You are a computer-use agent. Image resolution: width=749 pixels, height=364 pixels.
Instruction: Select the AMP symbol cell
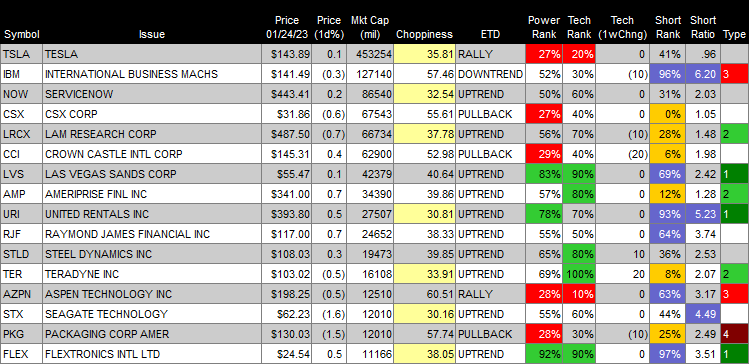[21, 194]
